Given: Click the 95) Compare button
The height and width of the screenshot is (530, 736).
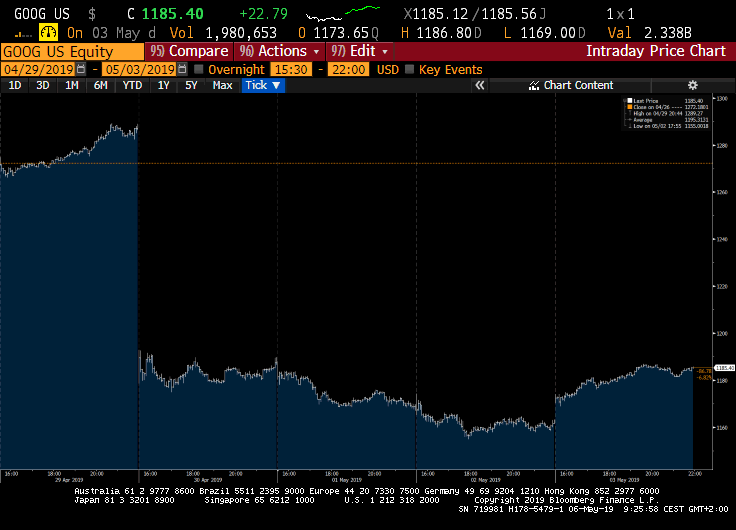Looking at the screenshot, I should [189, 51].
